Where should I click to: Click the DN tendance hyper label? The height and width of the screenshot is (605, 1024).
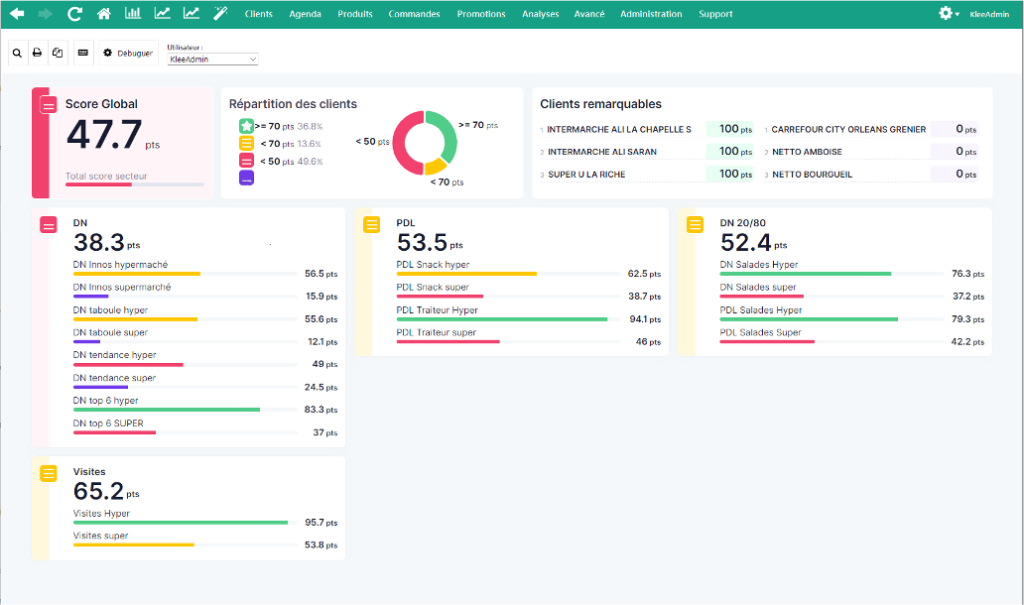tap(114, 355)
